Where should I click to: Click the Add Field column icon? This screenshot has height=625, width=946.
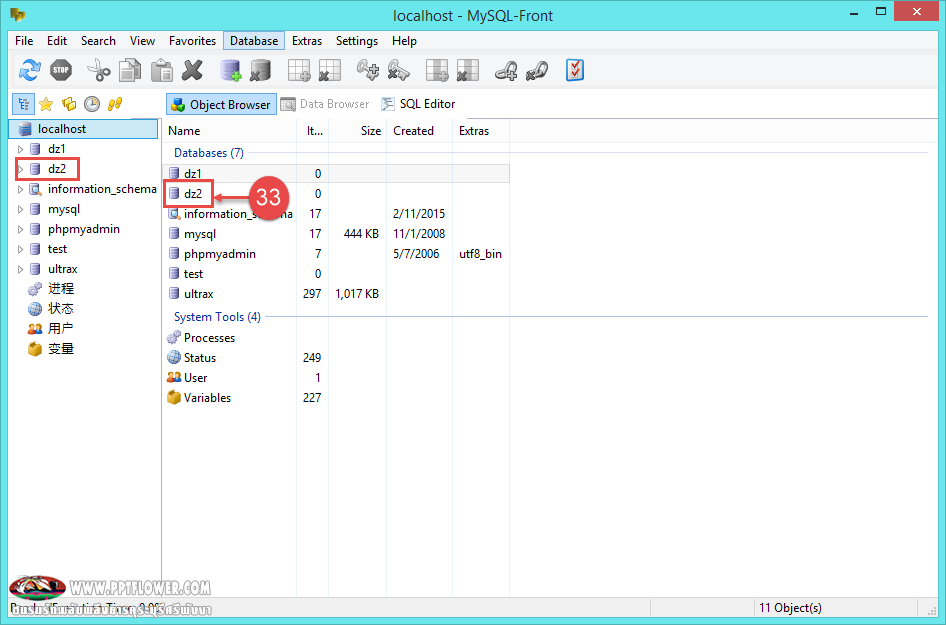[x=437, y=71]
